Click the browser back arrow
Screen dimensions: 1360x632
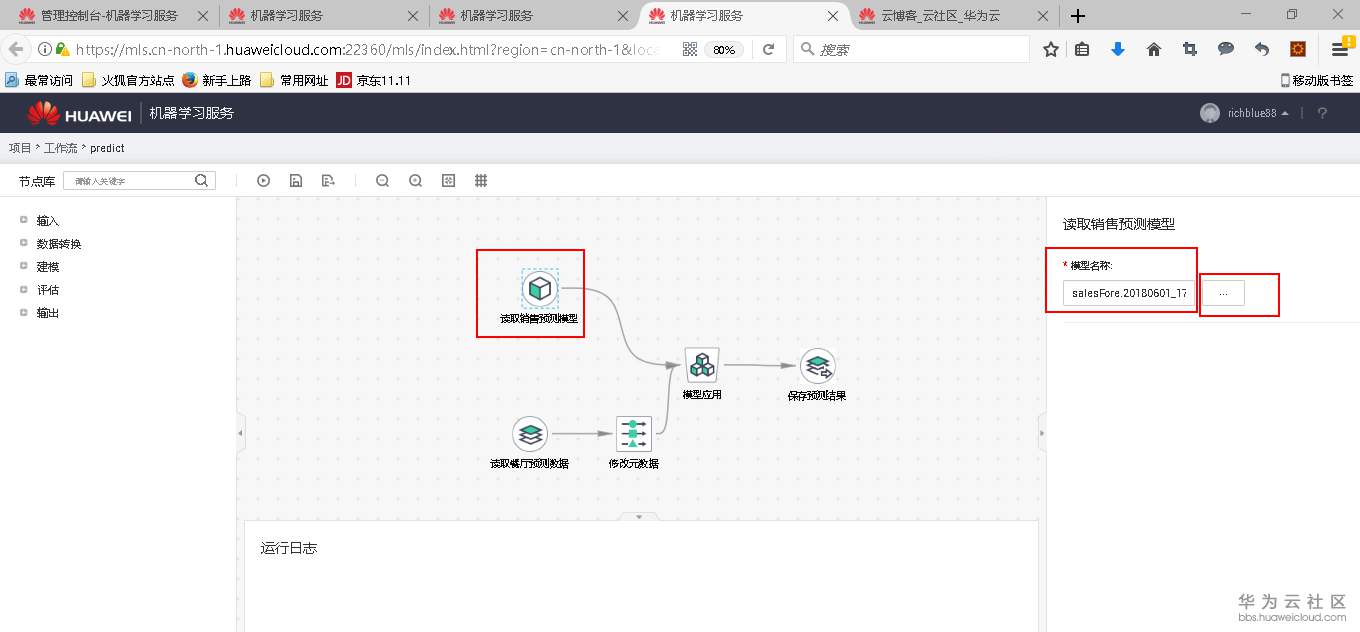point(15,49)
